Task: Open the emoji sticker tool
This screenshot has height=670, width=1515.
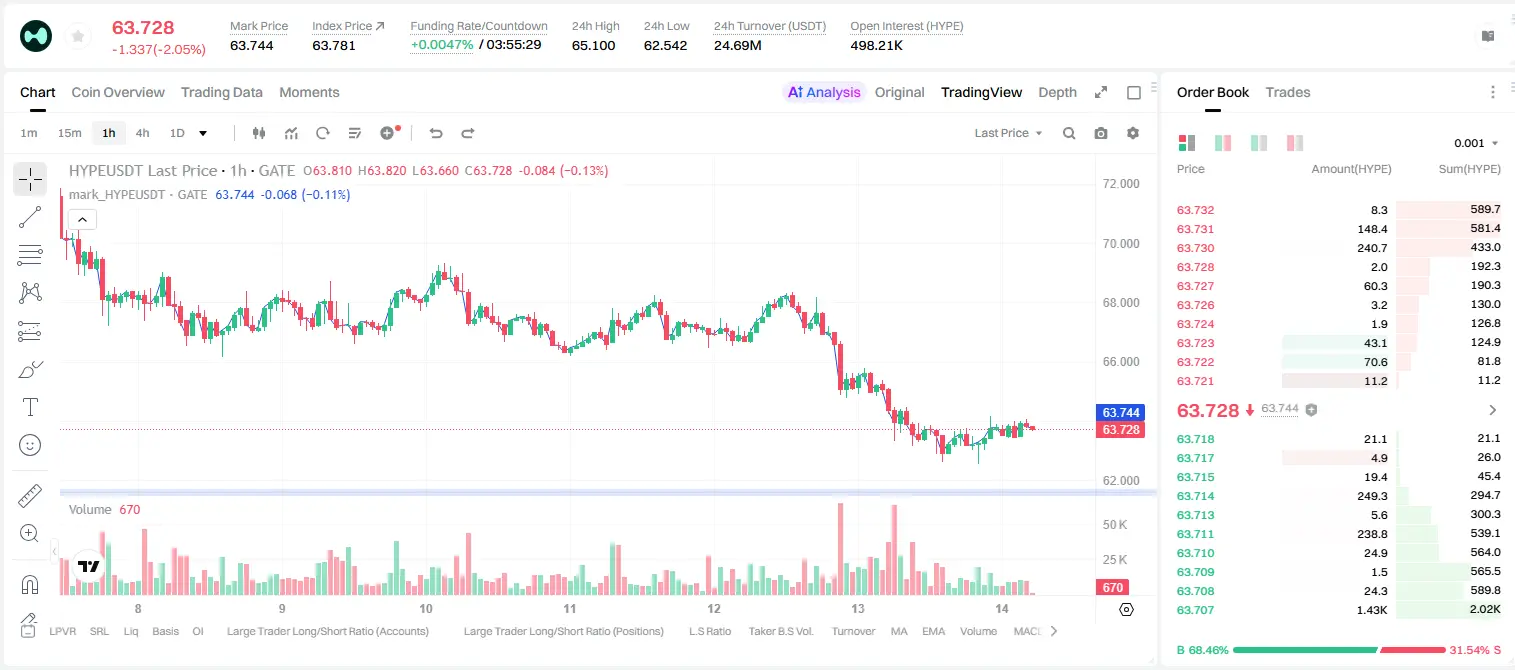Action: tap(30, 445)
